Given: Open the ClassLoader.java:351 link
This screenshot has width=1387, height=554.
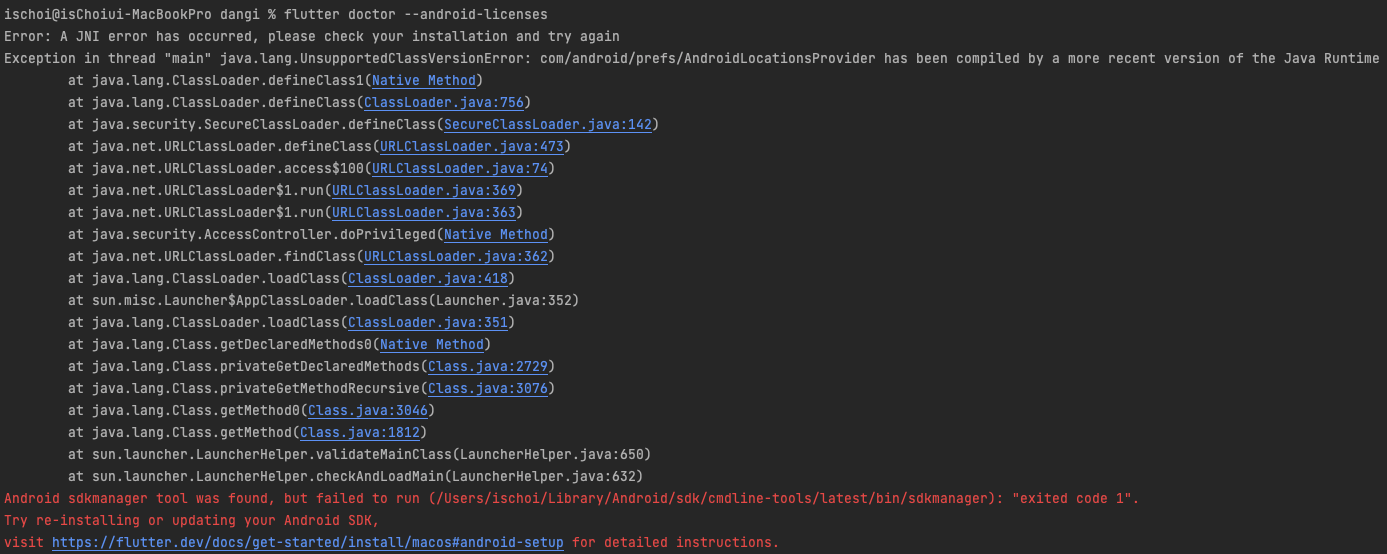Looking at the screenshot, I should pyautogui.click(x=428, y=322).
